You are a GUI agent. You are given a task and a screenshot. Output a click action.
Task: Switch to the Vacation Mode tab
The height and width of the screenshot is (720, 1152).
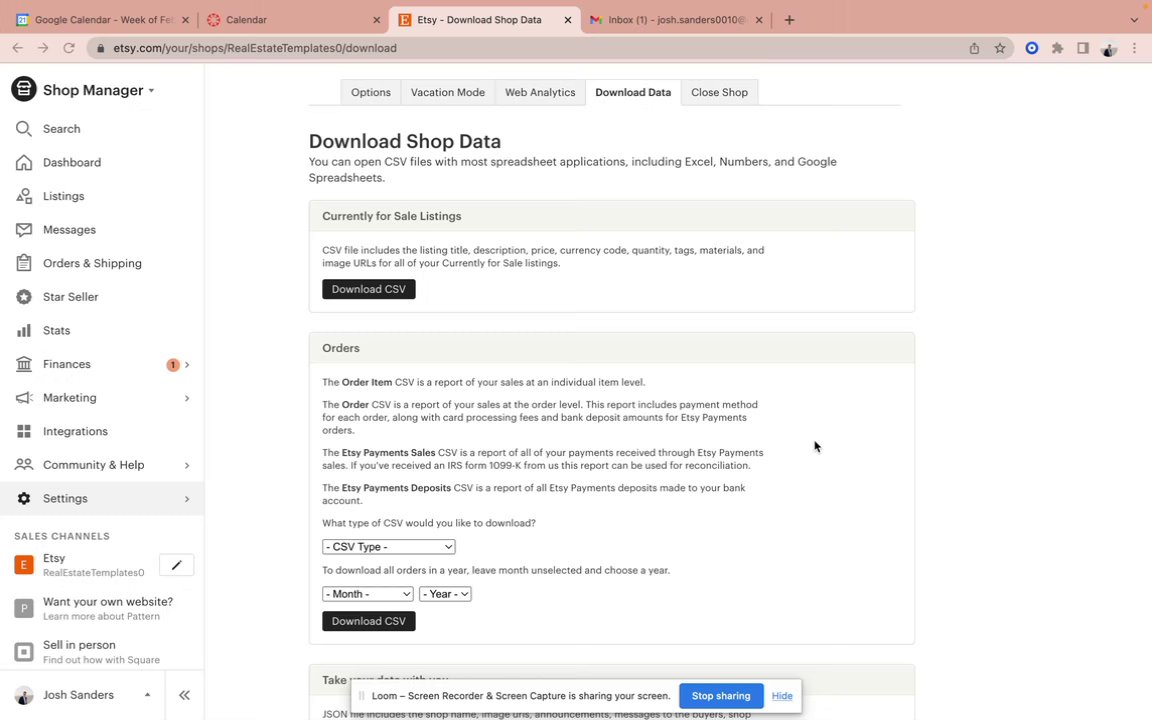tap(447, 93)
